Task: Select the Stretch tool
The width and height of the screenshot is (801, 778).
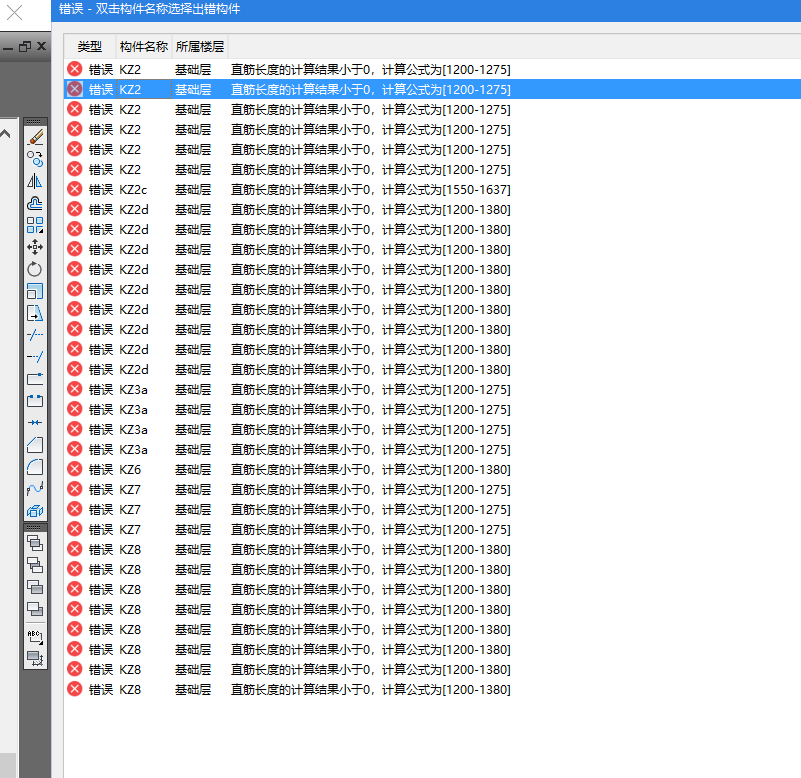Action: (35, 313)
